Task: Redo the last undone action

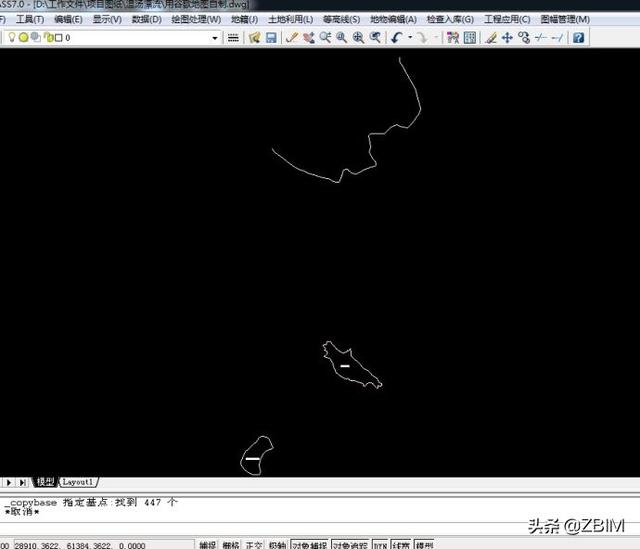Action: (422, 38)
